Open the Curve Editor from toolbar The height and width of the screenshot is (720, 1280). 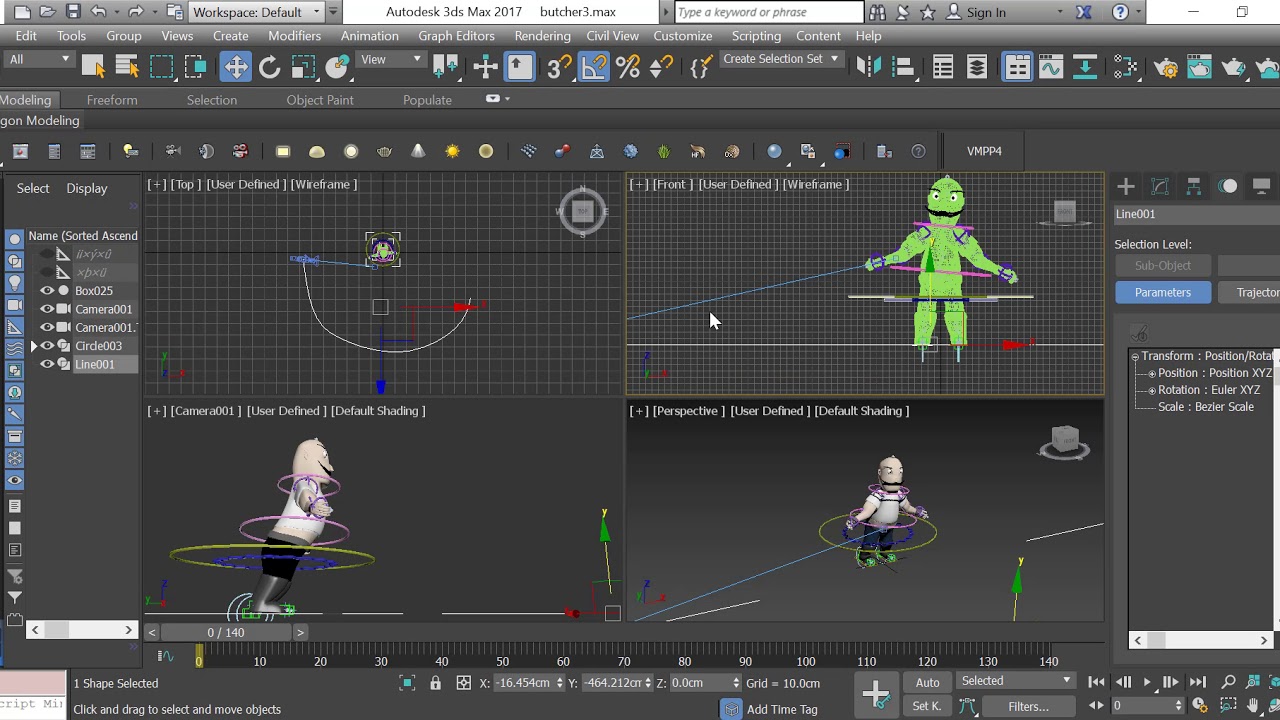[x=1050, y=67]
